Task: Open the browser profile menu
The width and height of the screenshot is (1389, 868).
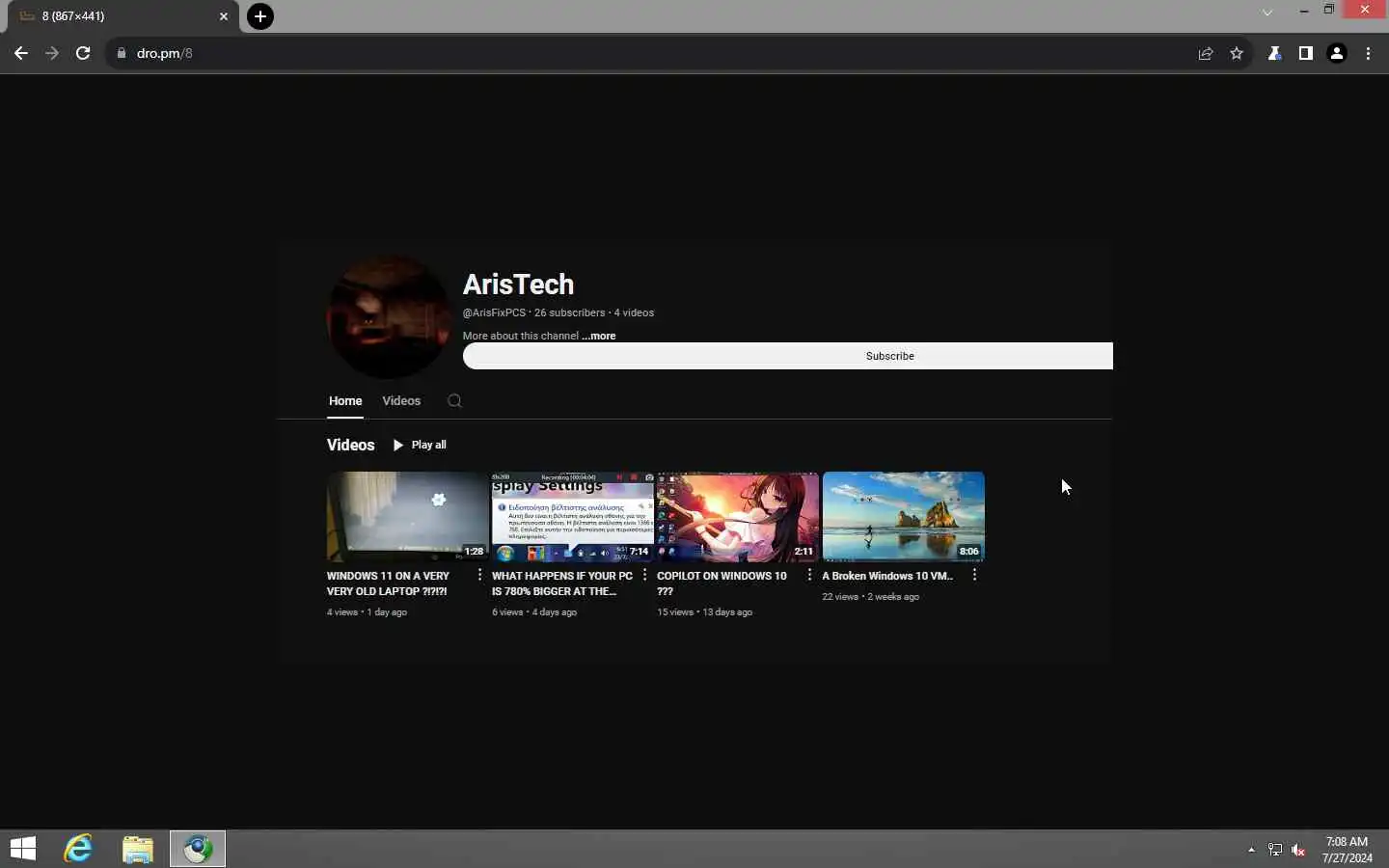Action: pos(1337,53)
